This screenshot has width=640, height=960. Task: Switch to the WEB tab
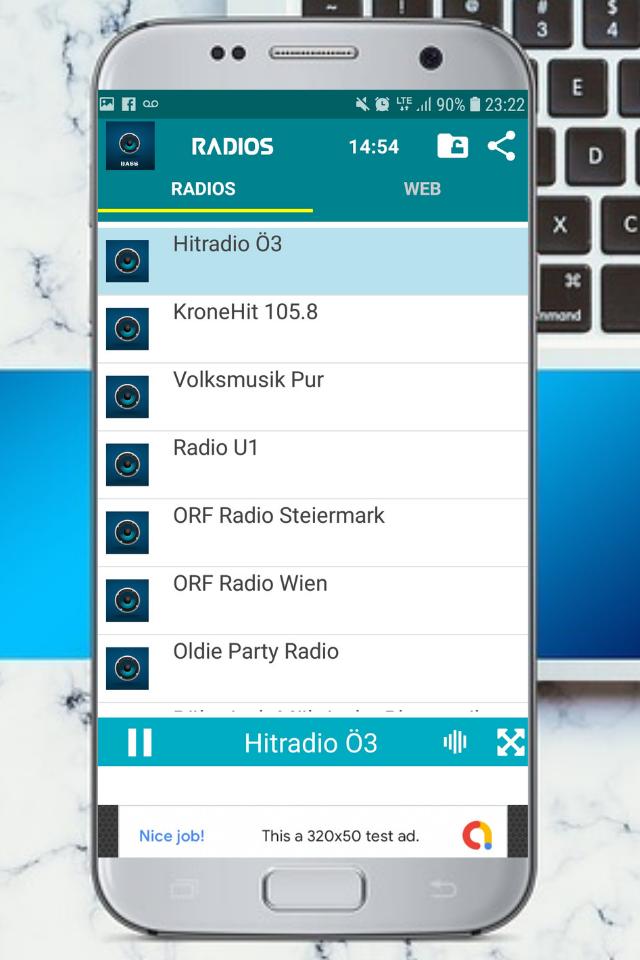pos(422,189)
